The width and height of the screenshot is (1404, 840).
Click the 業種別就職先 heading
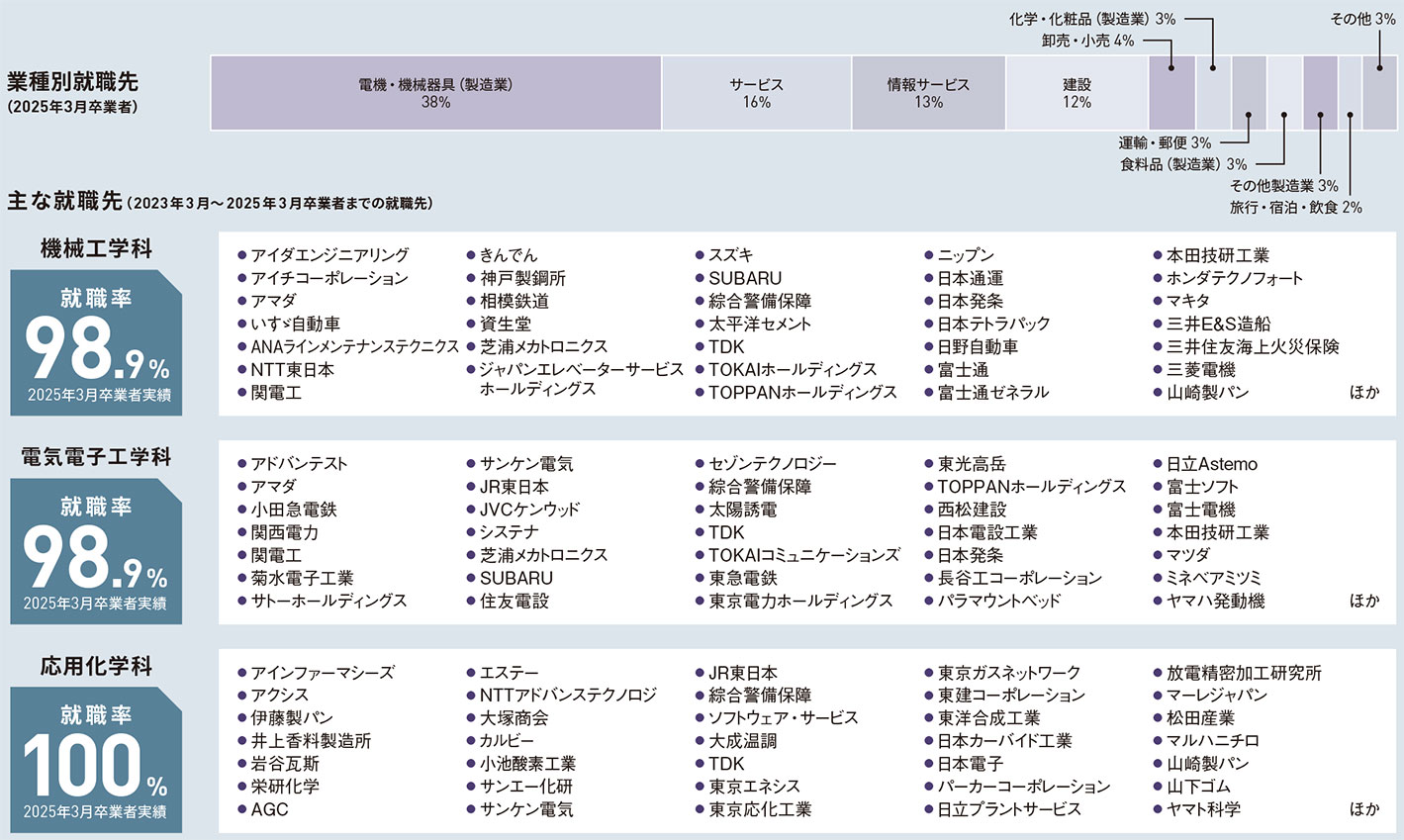click(x=73, y=80)
